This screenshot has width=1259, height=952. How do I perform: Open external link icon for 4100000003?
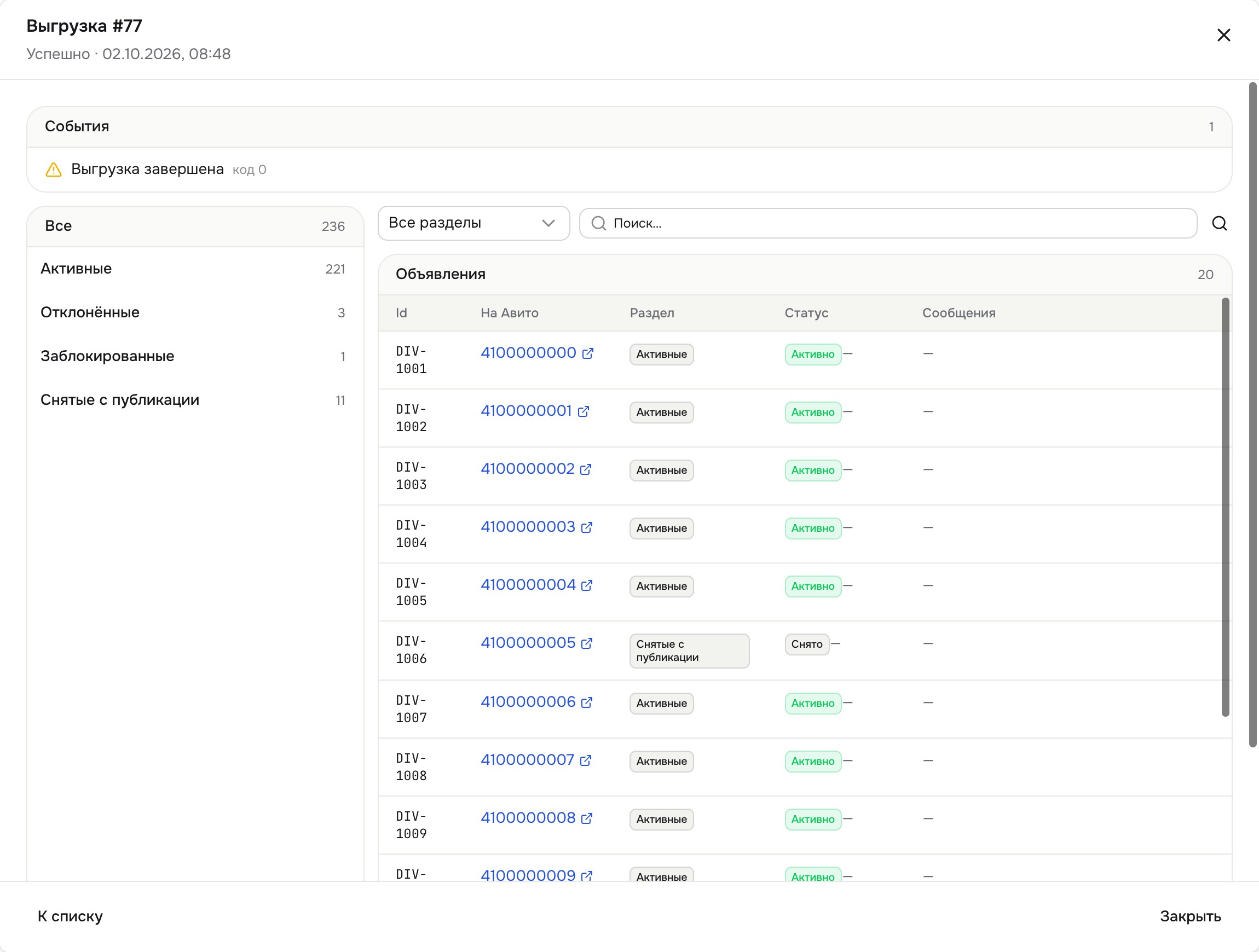pyautogui.click(x=587, y=527)
